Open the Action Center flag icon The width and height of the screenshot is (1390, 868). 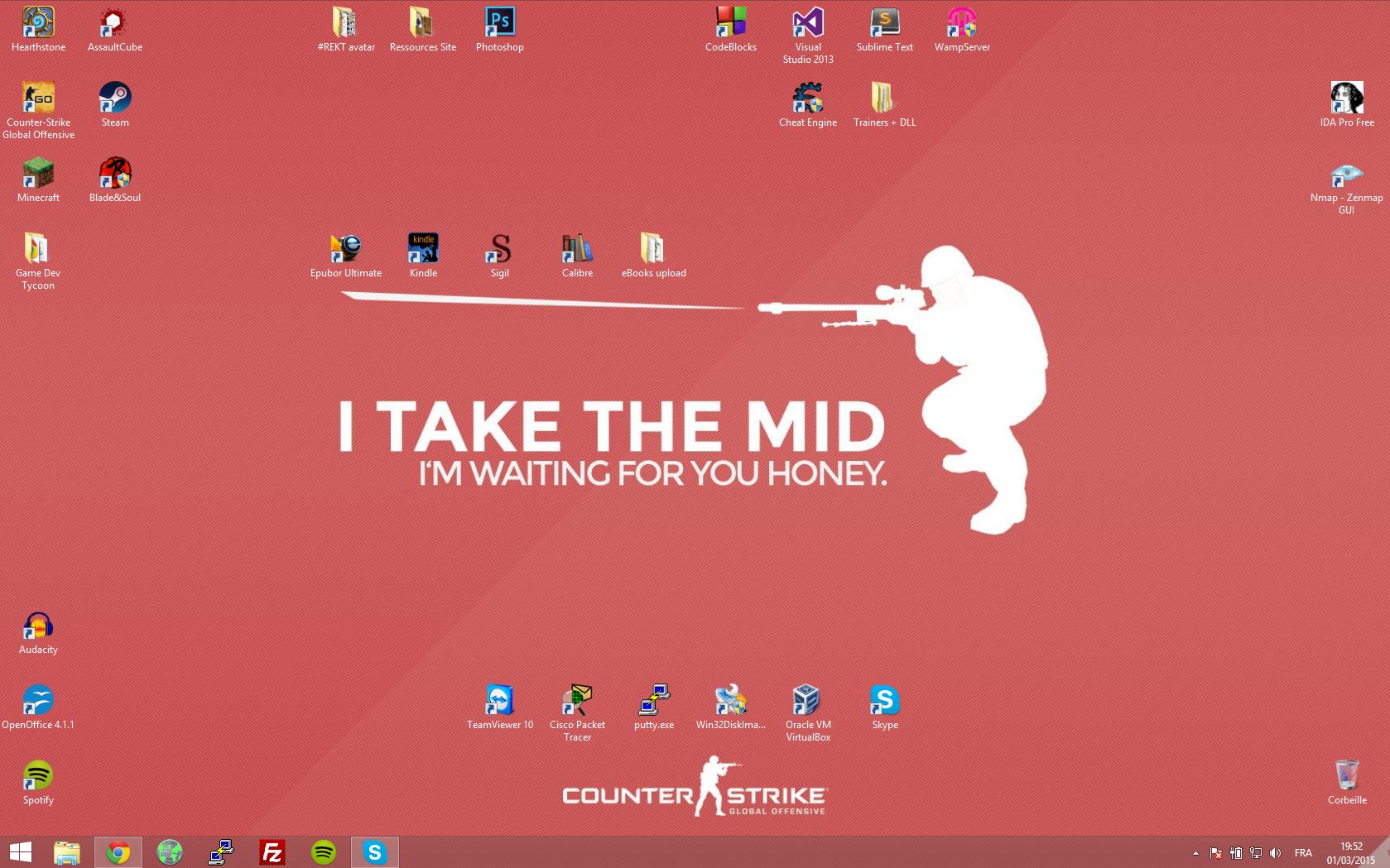click(1216, 853)
